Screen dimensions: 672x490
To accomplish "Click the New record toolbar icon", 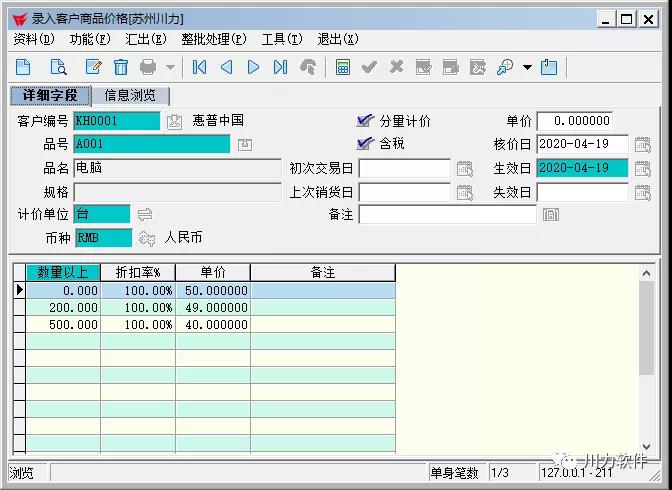I will tap(23, 67).
